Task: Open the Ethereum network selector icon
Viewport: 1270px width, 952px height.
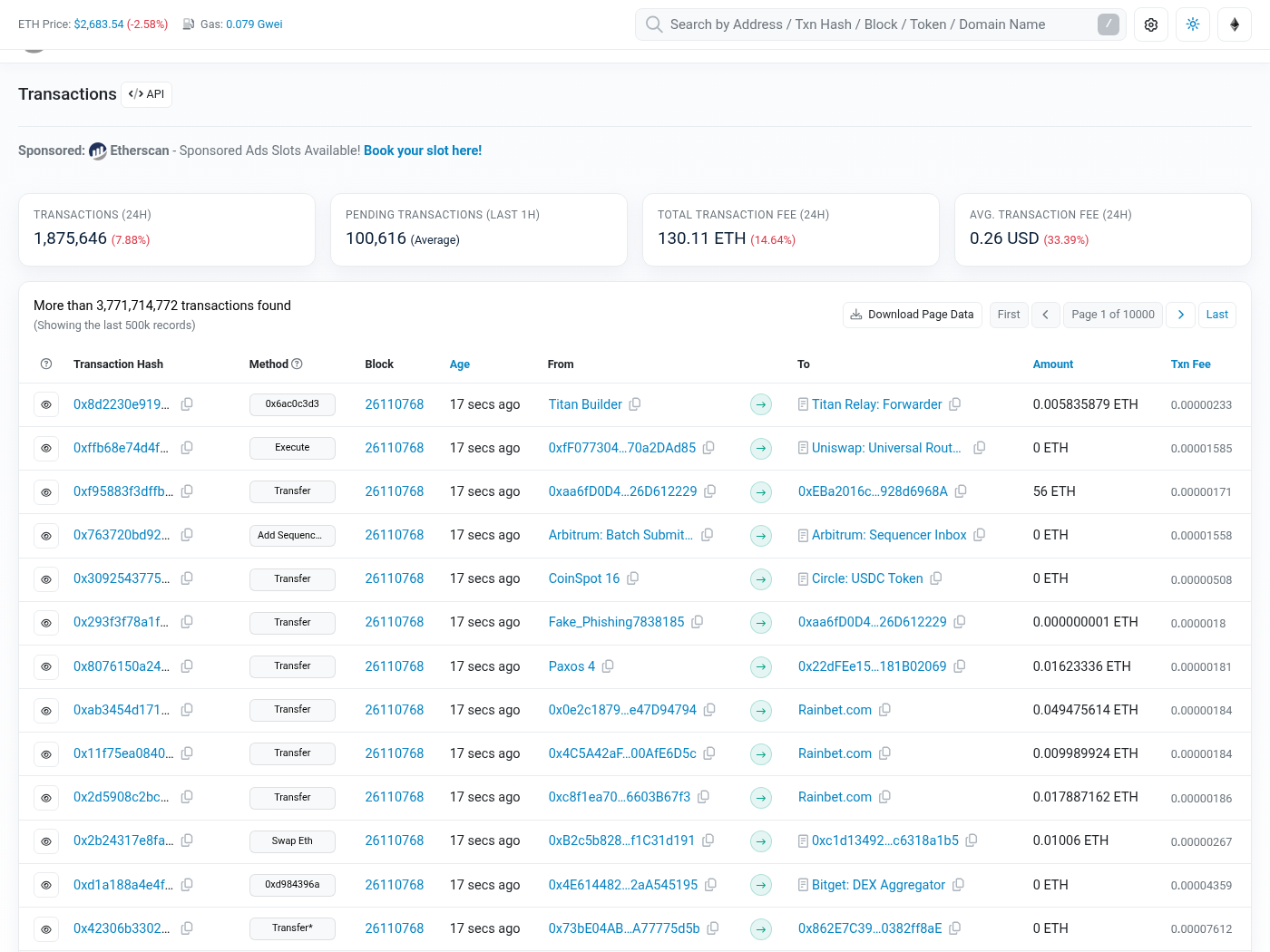Action: 1235,24
